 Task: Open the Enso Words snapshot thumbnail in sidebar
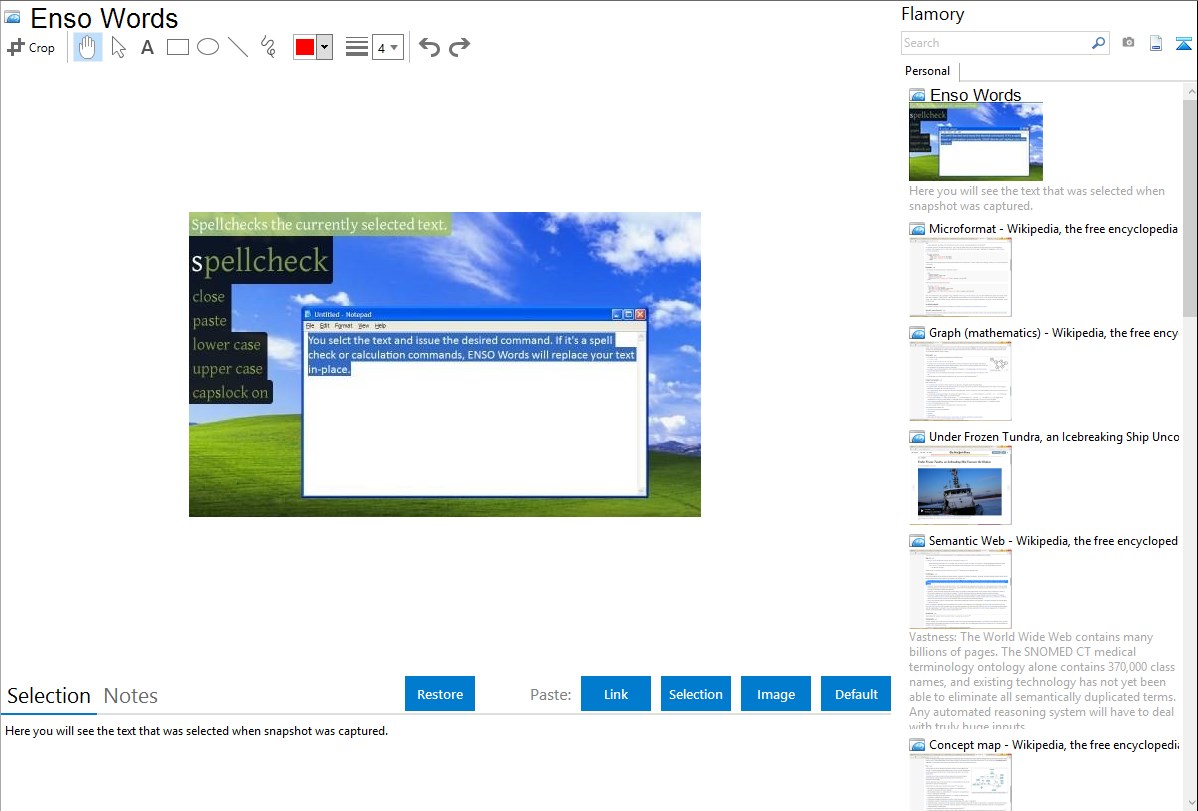(976, 142)
